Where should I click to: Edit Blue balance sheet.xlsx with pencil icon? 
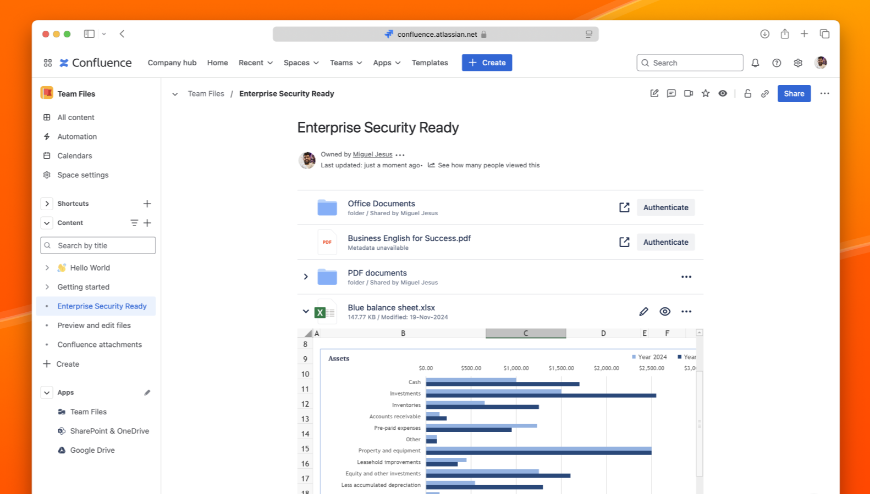click(644, 312)
